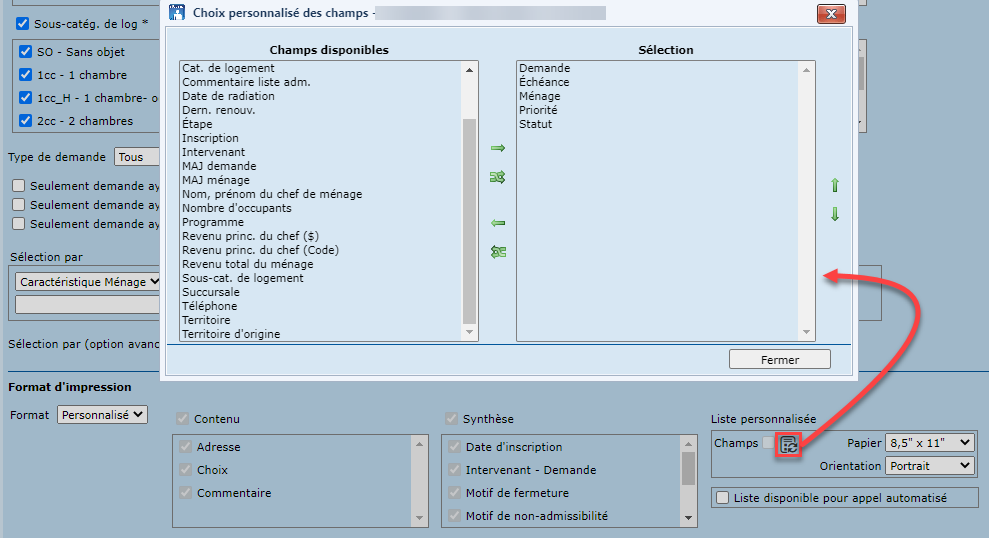
Task: Uncheck the '1cc - 1 chambre' checkbox
Action: pos(27,75)
